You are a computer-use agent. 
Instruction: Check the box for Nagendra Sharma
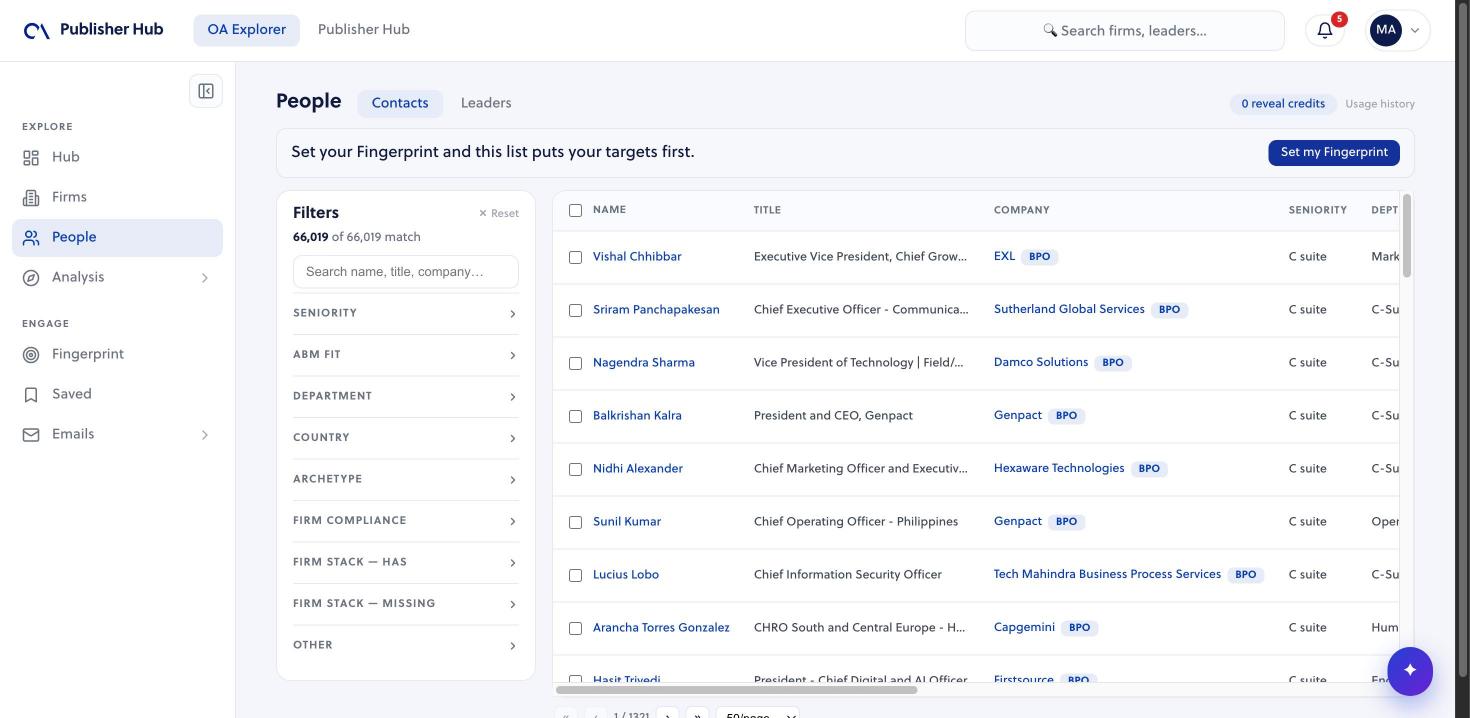tap(575, 363)
